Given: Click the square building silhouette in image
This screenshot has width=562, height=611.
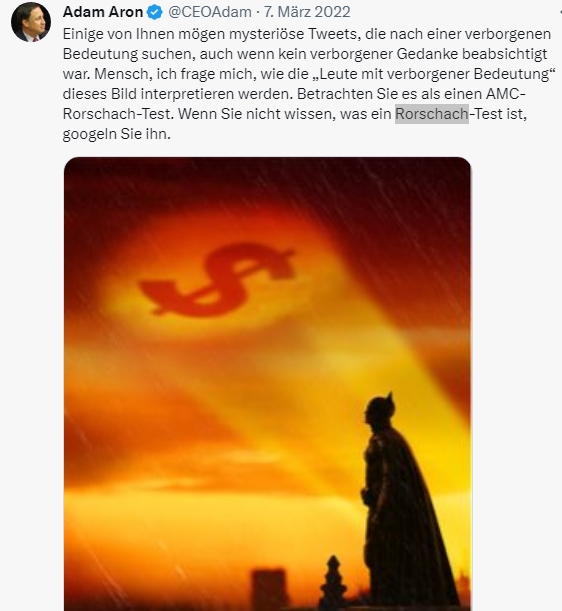Looking at the screenshot, I should tap(269, 589).
